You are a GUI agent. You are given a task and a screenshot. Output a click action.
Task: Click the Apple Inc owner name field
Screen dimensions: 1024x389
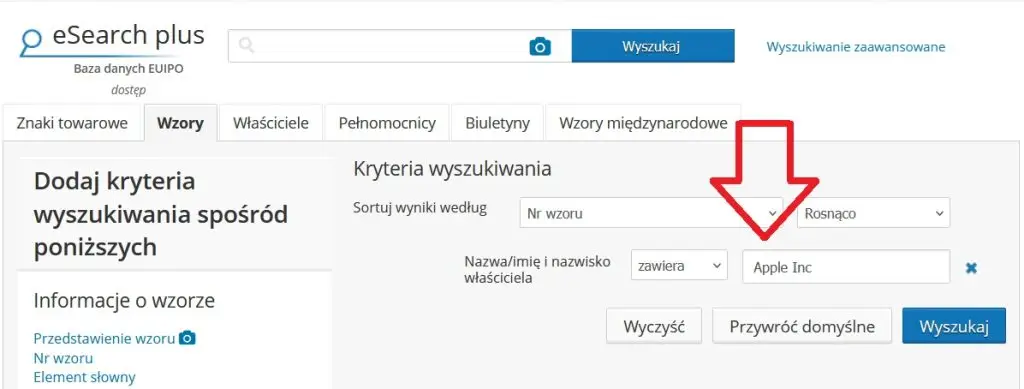tap(846, 267)
